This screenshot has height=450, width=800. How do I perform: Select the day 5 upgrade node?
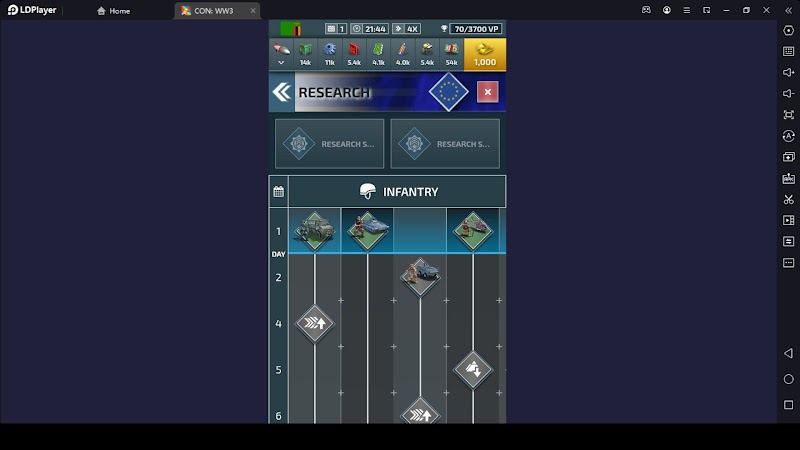point(473,369)
